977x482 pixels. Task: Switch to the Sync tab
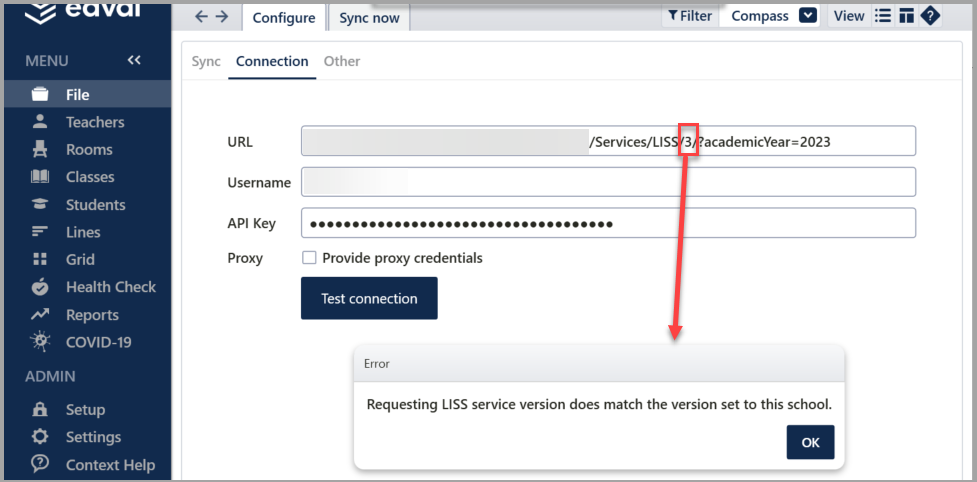click(206, 61)
